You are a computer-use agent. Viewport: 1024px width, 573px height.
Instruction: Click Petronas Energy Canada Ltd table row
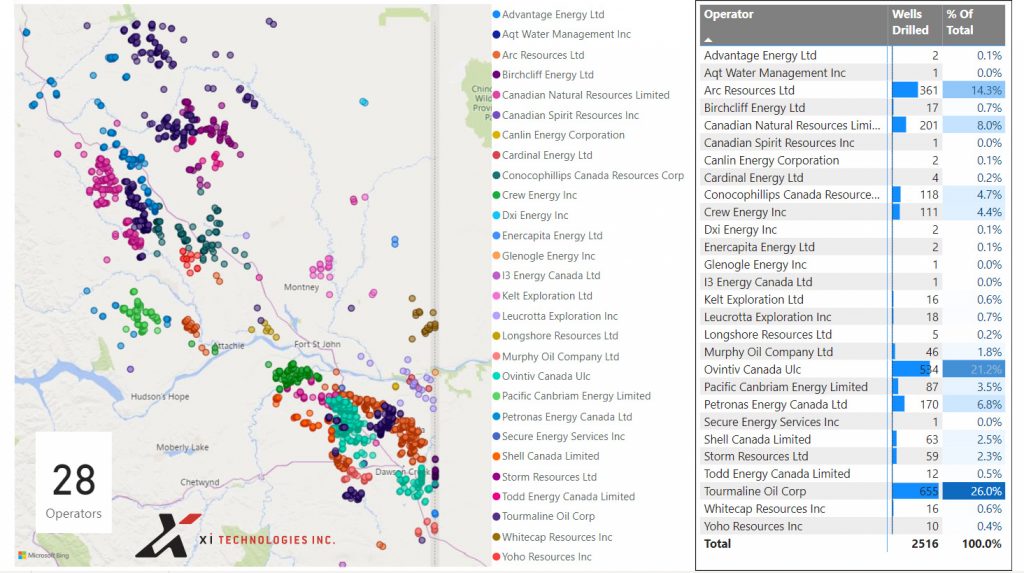[x=852, y=404]
